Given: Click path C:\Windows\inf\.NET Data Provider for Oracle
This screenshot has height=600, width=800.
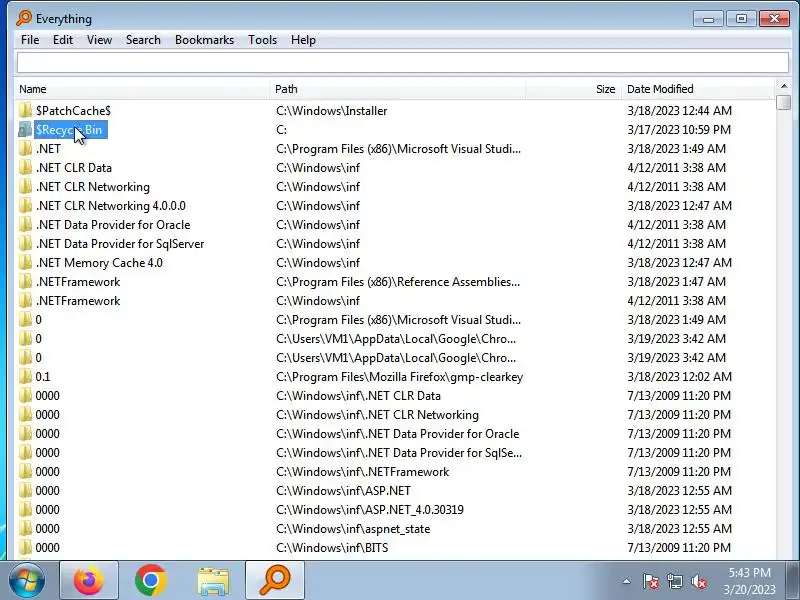Looking at the screenshot, I should (397, 434).
